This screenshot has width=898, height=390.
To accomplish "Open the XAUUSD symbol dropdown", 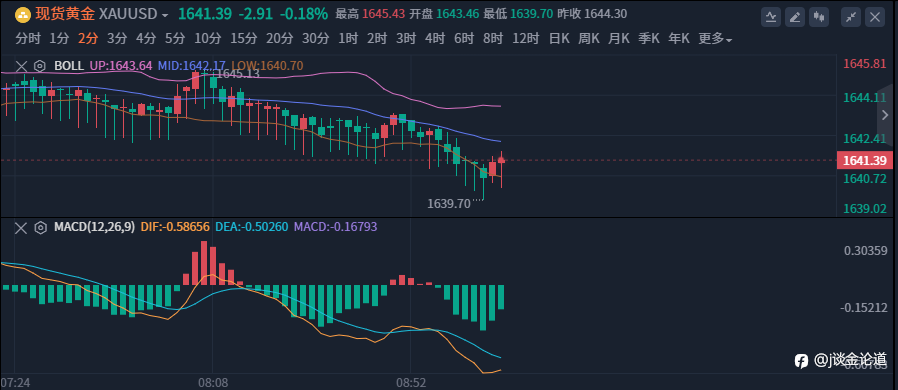I will pyautogui.click(x=166, y=15).
